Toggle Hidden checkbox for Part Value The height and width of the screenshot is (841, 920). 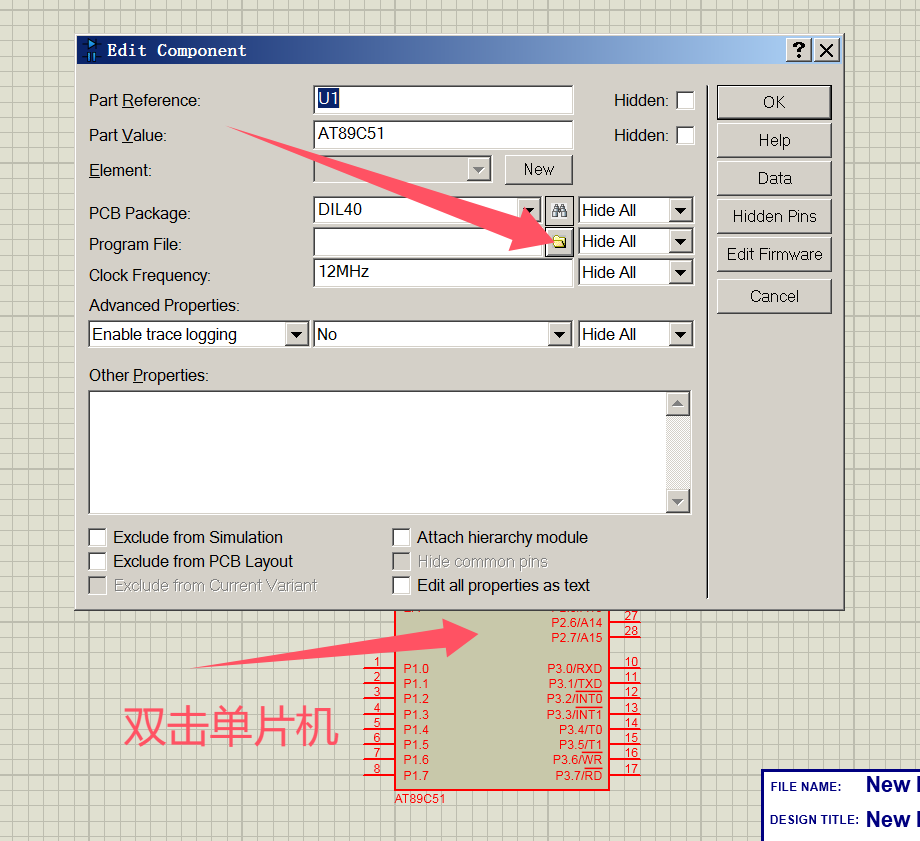pos(685,135)
